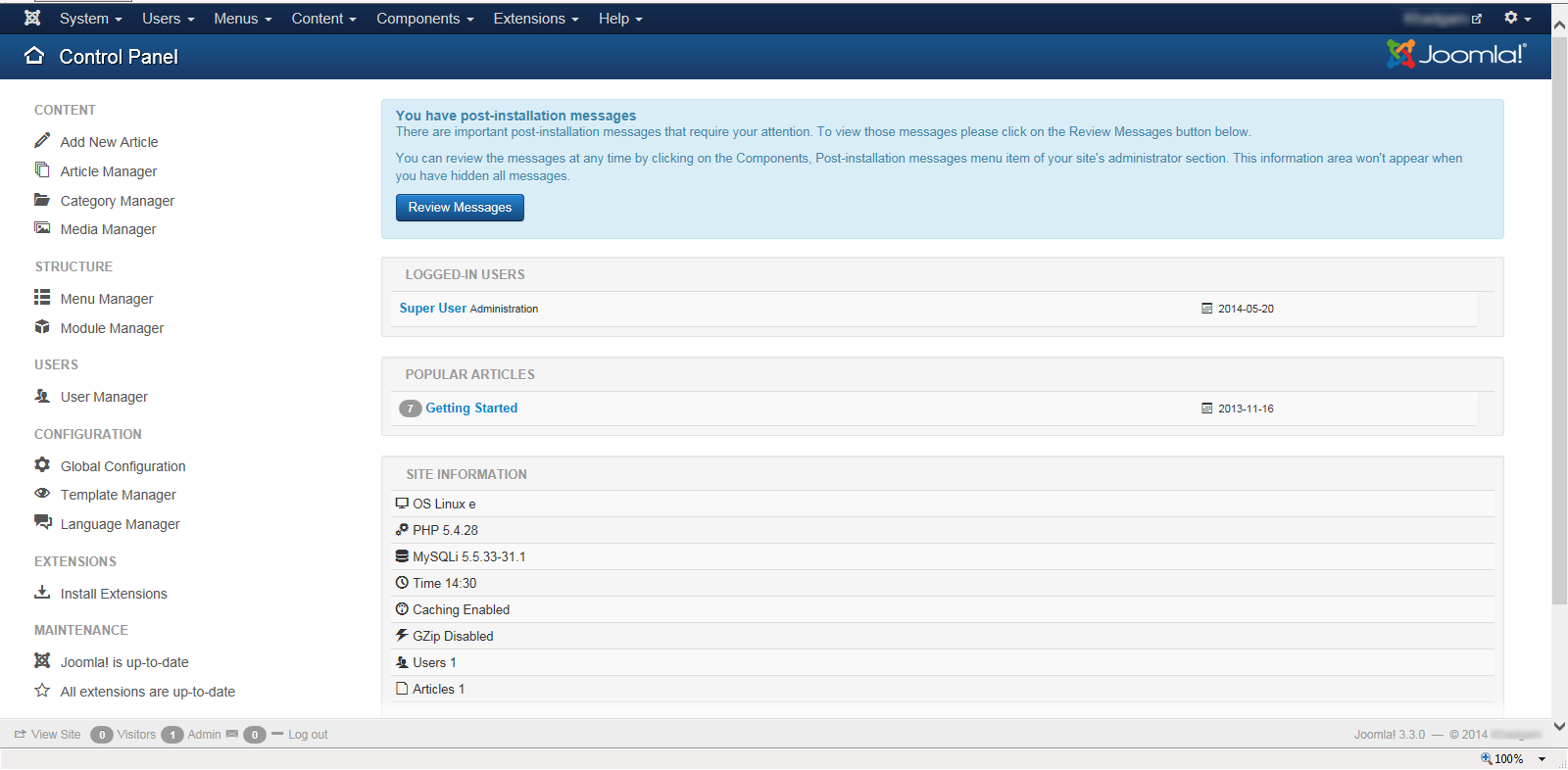Click the zoom magnifier icon in status bar
Viewport: 1568px width, 770px height.
pyautogui.click(x=1486, y=758)
